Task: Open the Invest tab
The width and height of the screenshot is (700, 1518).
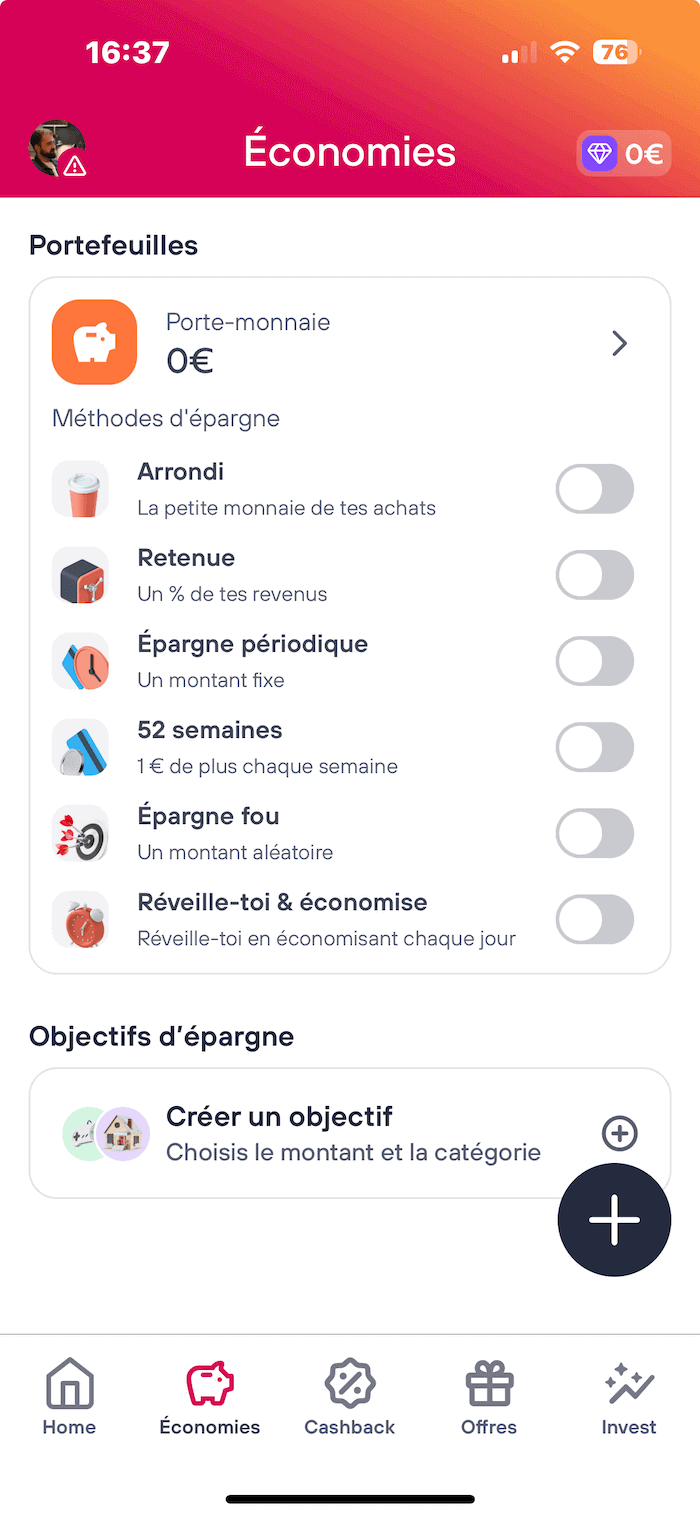Action: (629, 1397)
